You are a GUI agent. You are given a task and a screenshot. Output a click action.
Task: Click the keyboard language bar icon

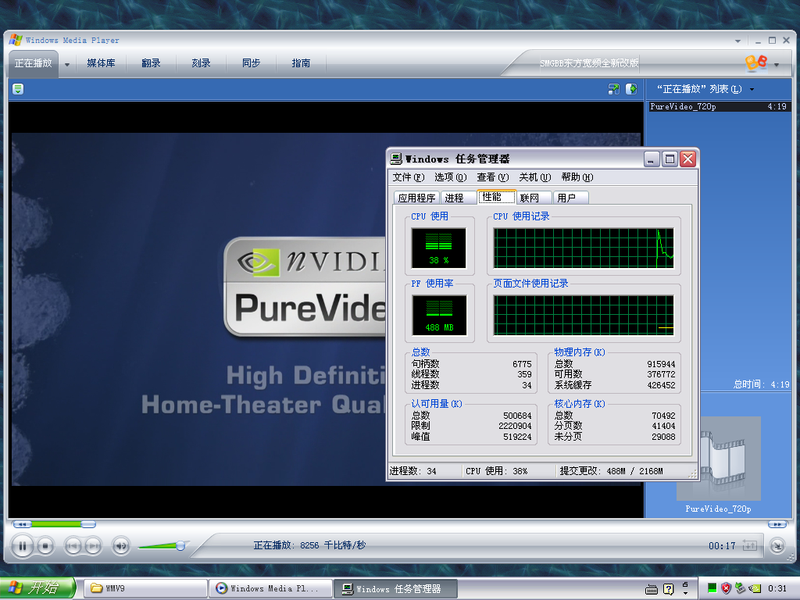(652, 589)
